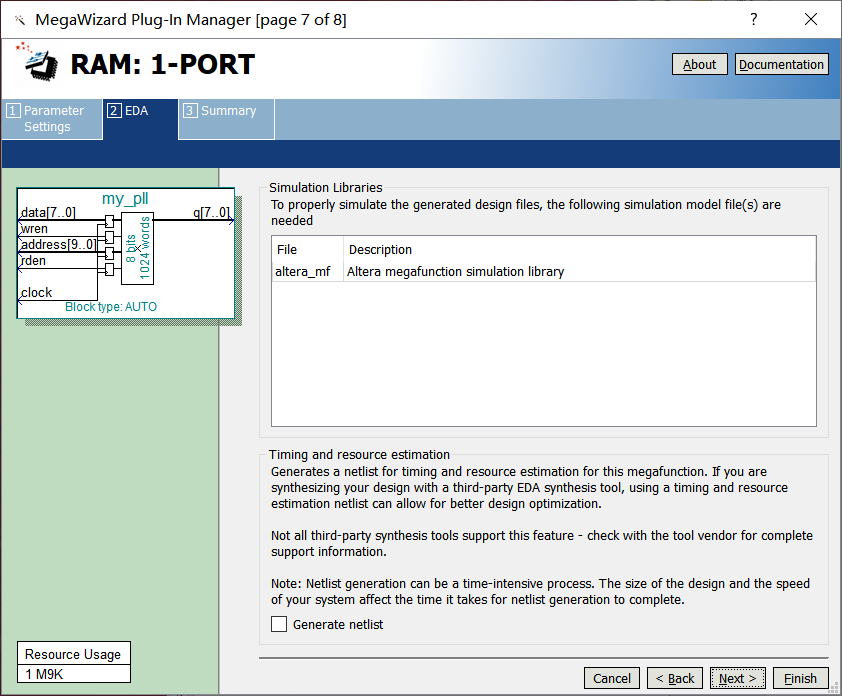Click the File column header
This screenshot has width=842, height=696.
click(x=288, y=249)
